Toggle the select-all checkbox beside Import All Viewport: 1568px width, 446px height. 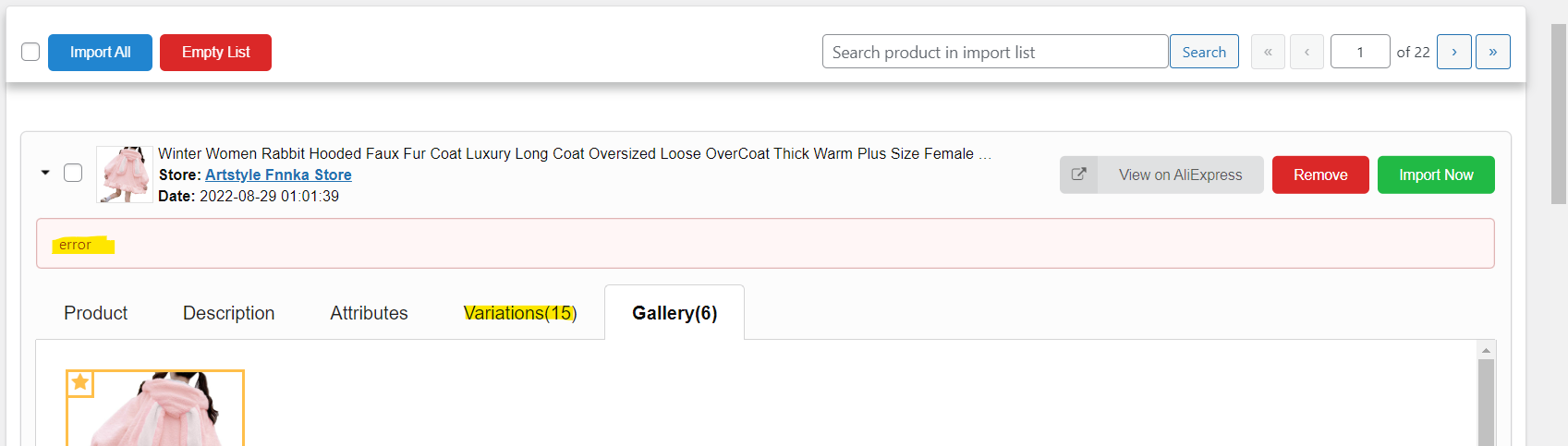point(30,52)
